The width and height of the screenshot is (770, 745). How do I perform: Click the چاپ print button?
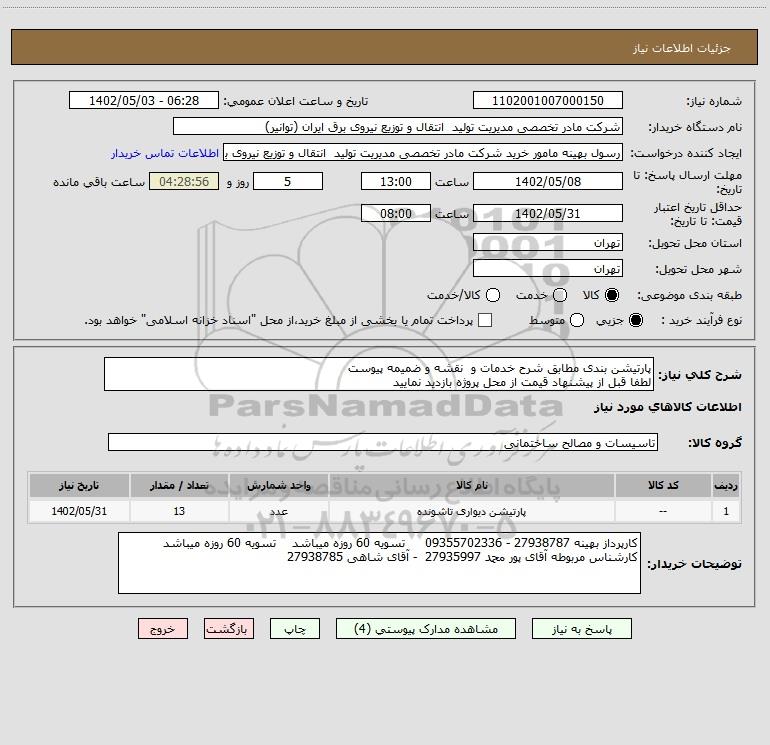(295, 629)
